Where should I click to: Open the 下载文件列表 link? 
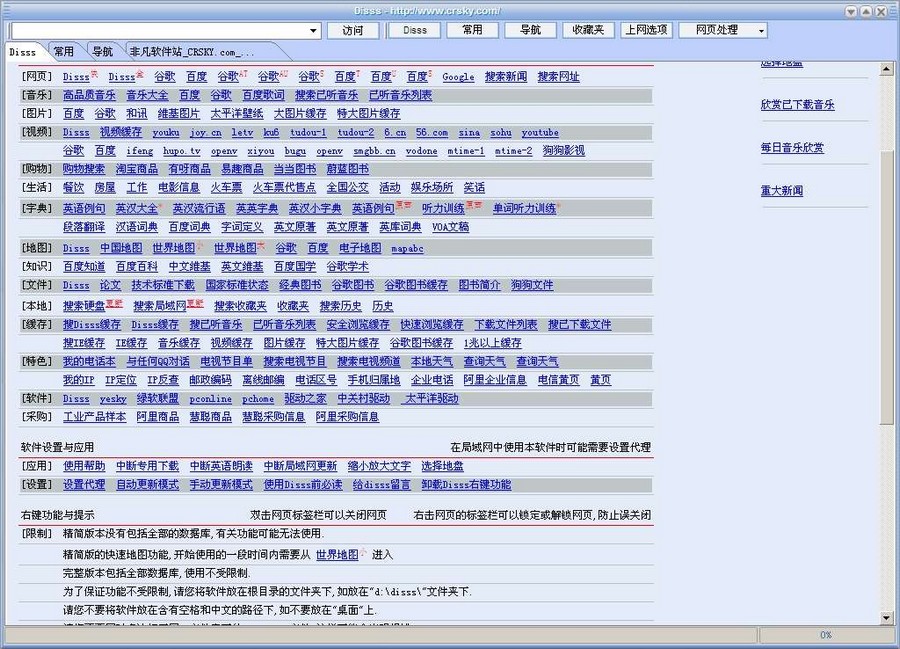click(x=506, y=325)
